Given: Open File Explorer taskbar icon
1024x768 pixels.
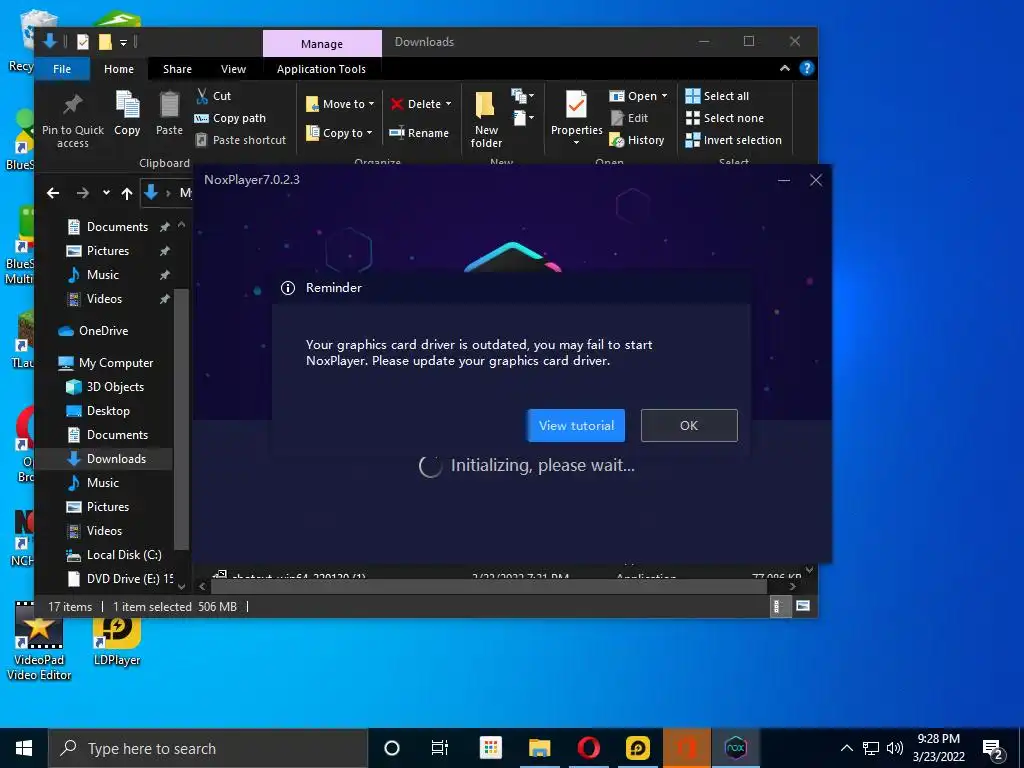Looking at the screenshot, I should (x=539, y=748).
